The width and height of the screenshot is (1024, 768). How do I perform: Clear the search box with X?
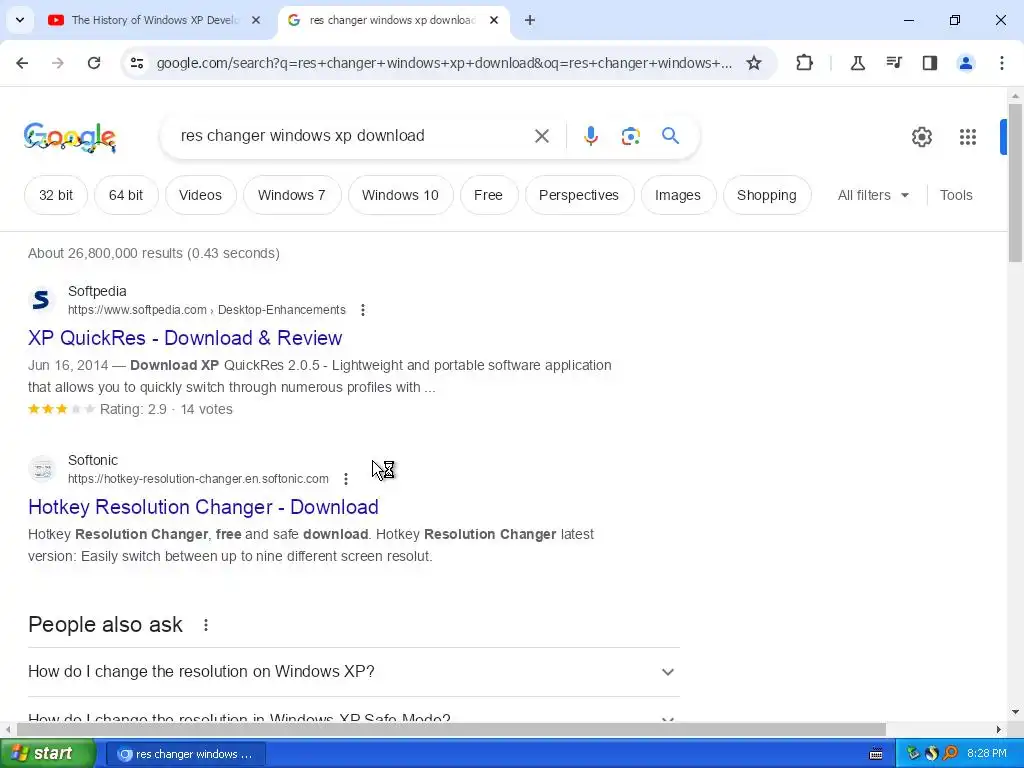(x=541, y=136)
